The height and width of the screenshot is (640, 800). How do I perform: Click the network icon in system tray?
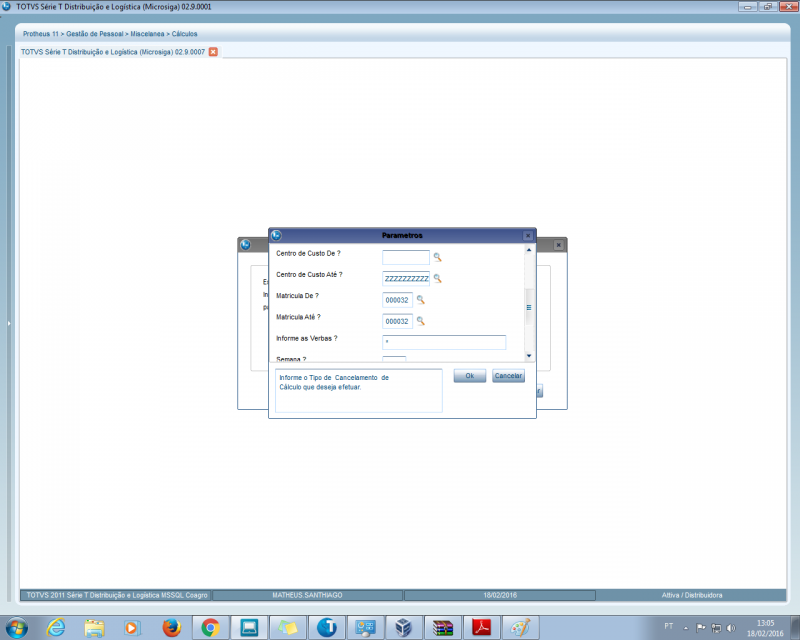click(716, 628)
